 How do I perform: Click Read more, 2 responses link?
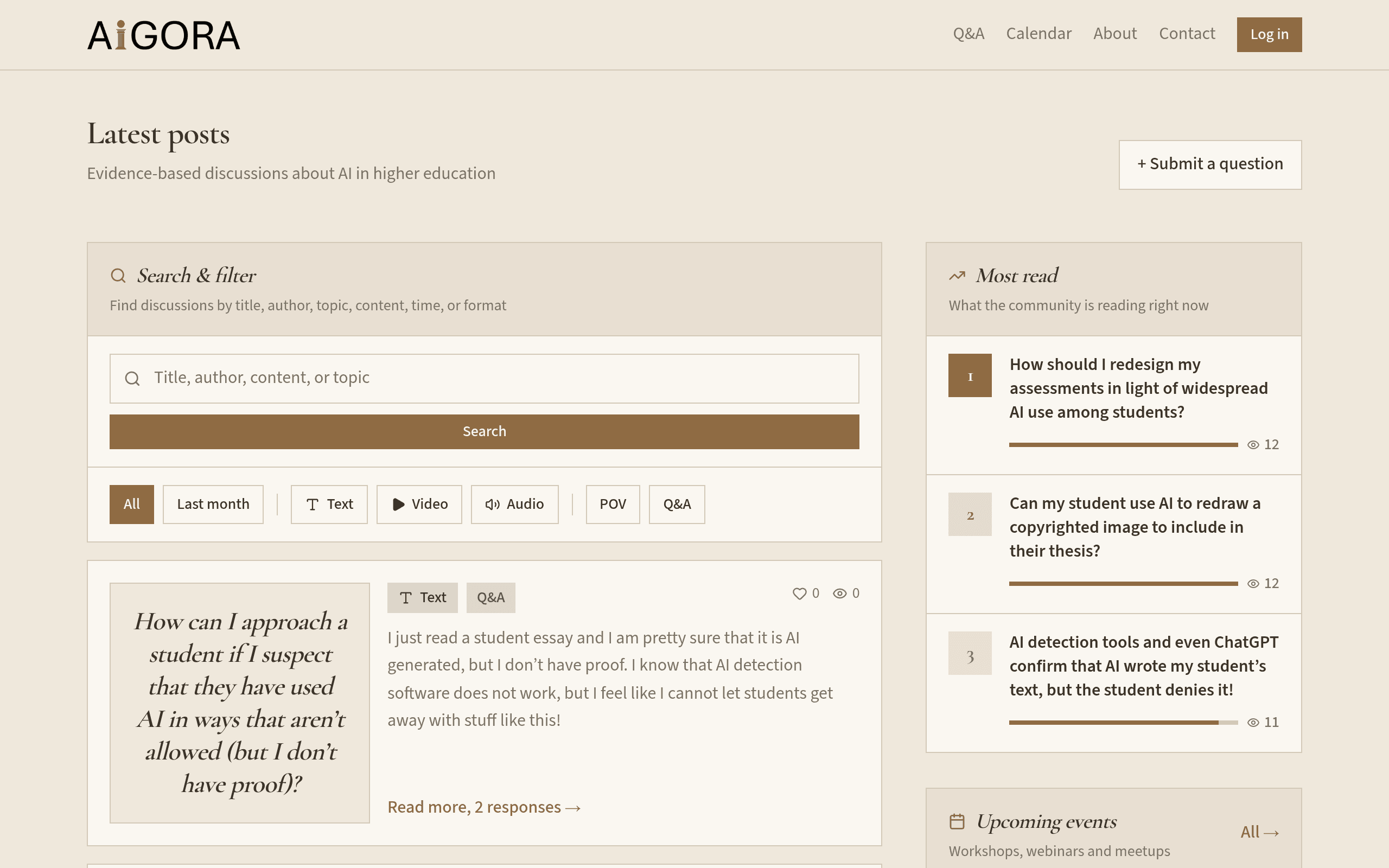click(484, 807)
